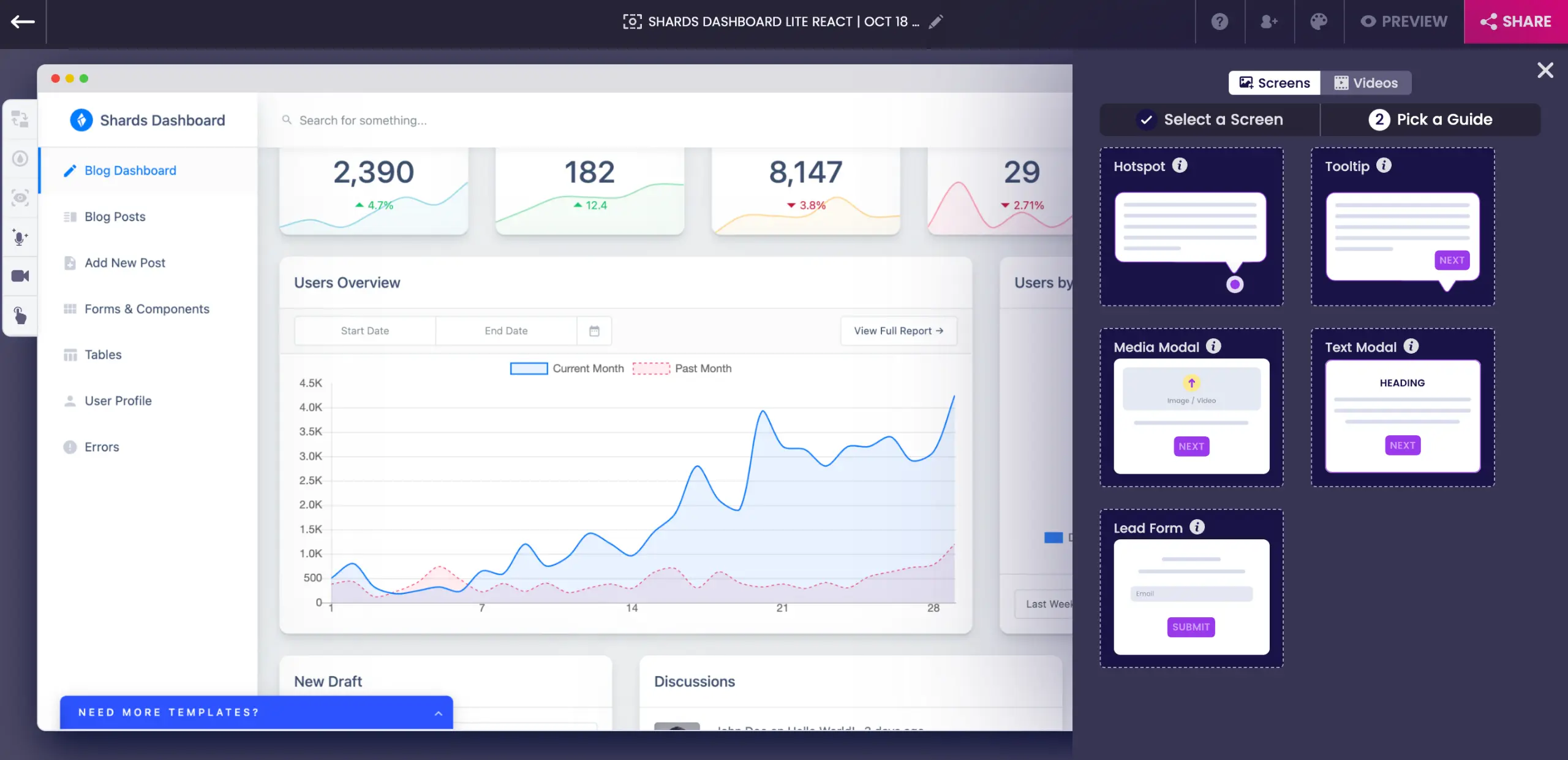Image resolution: width=1568 pixels, height=760 pixels.
Task: Expand the Need More Templates bar
Action: (256, 712)
